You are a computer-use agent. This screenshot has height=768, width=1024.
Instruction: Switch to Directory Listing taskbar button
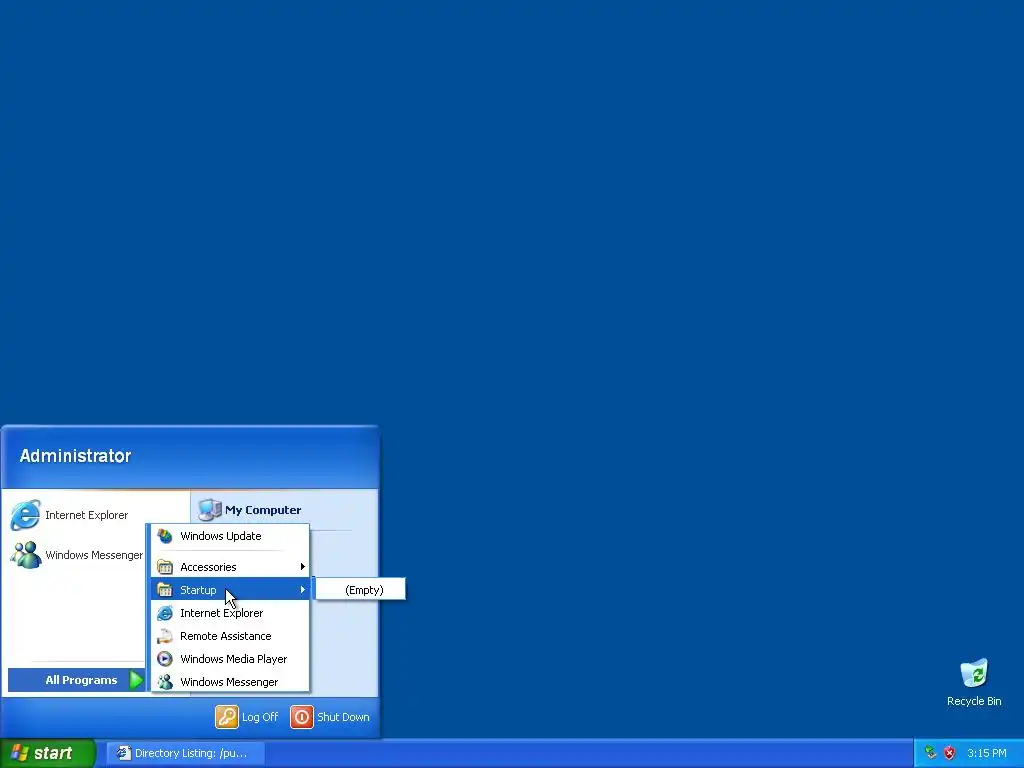click(x=185, y=753)
